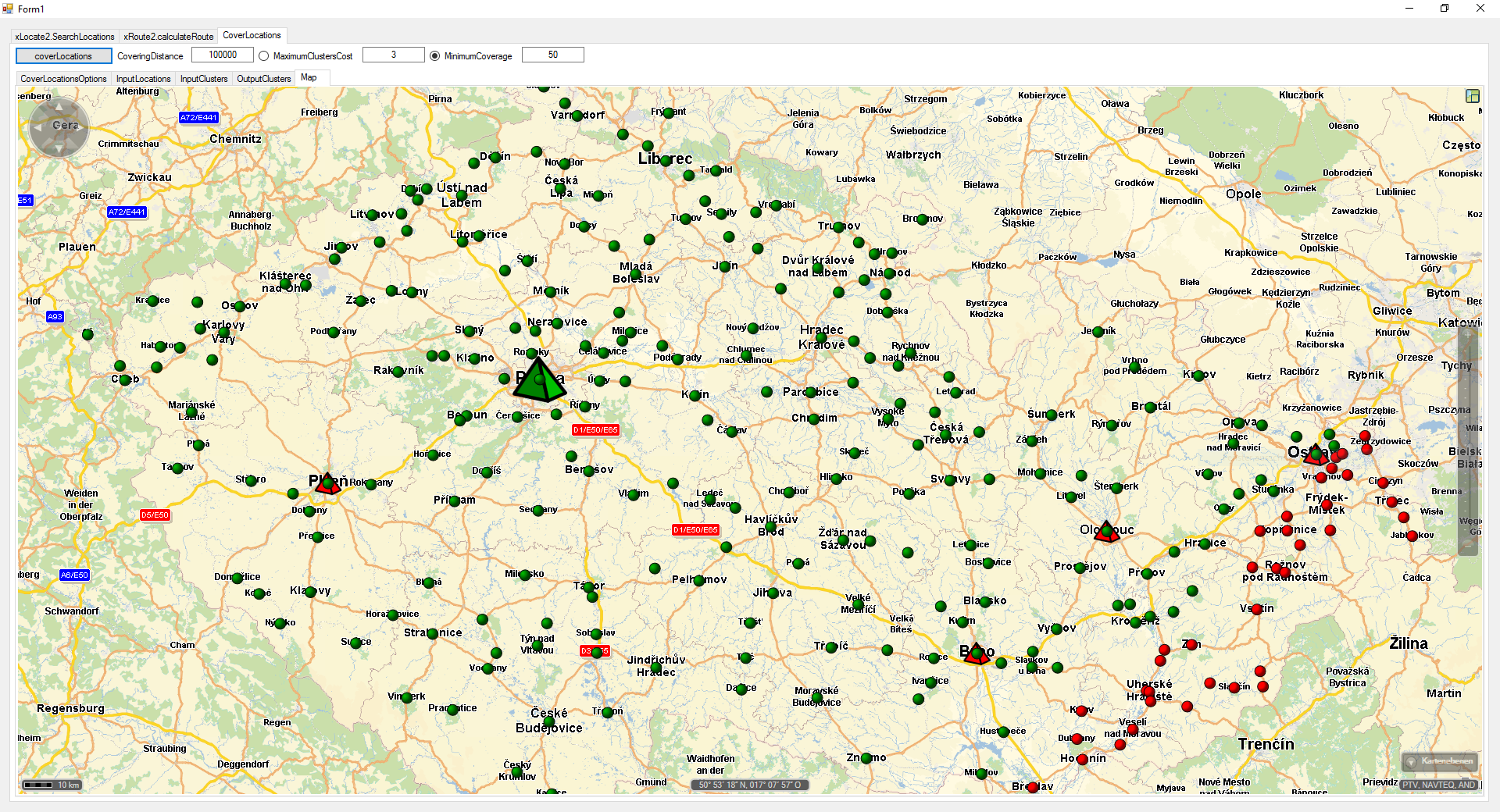Open the OutputClusters sub-tab
Image resolution: width=1500 pixels, height=812 pixels.
263,79
